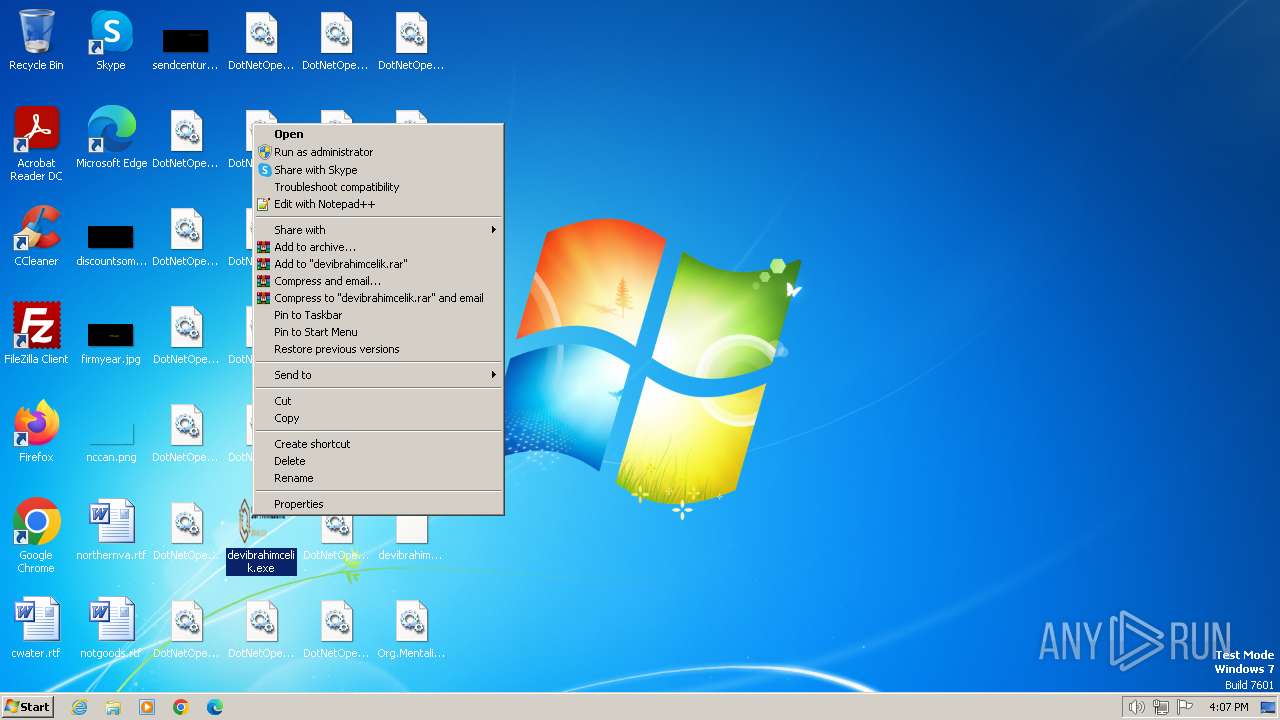
Task: Choose Copy from the context menu
Action: [378, 418]
